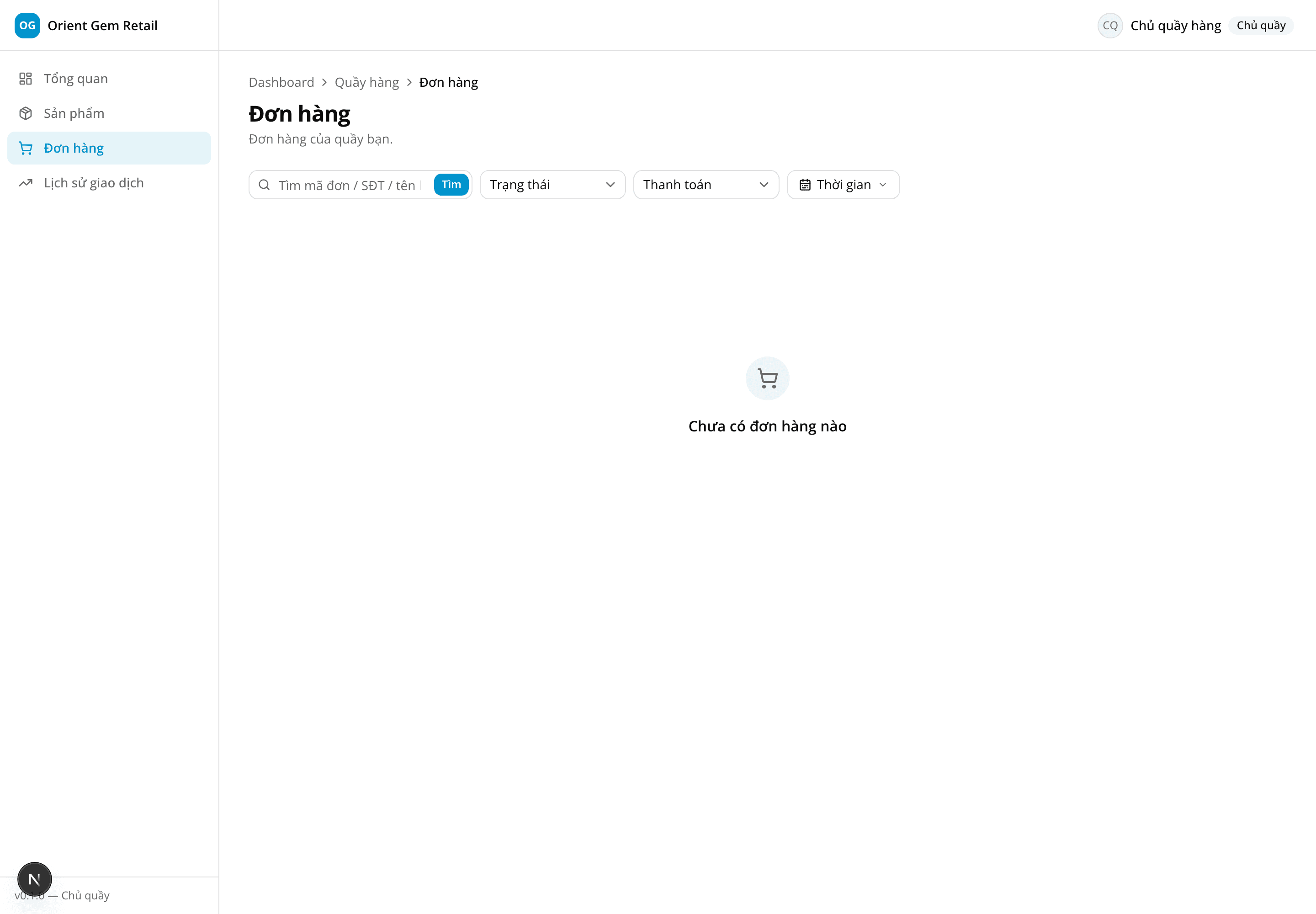Viewport: 1316px width, 914px height.
Task: Open the Thời gian date filter
Action: pyautogui.click(x=843, y=185)
